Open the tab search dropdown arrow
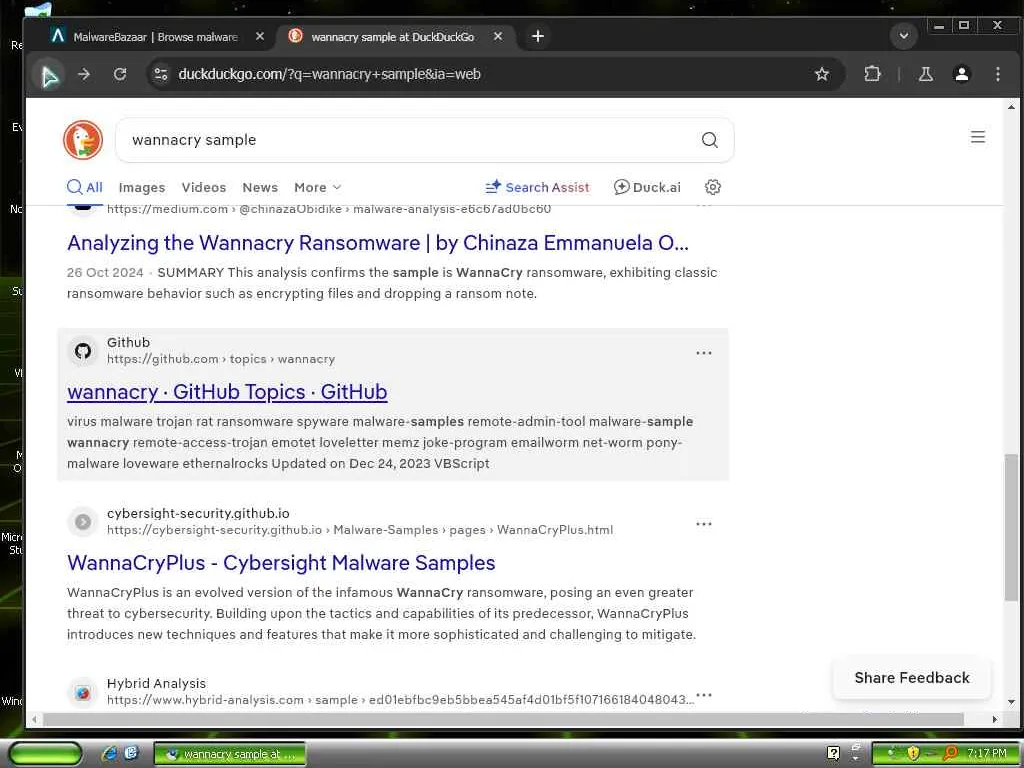 pyautogui.click(x=904, y=36)
